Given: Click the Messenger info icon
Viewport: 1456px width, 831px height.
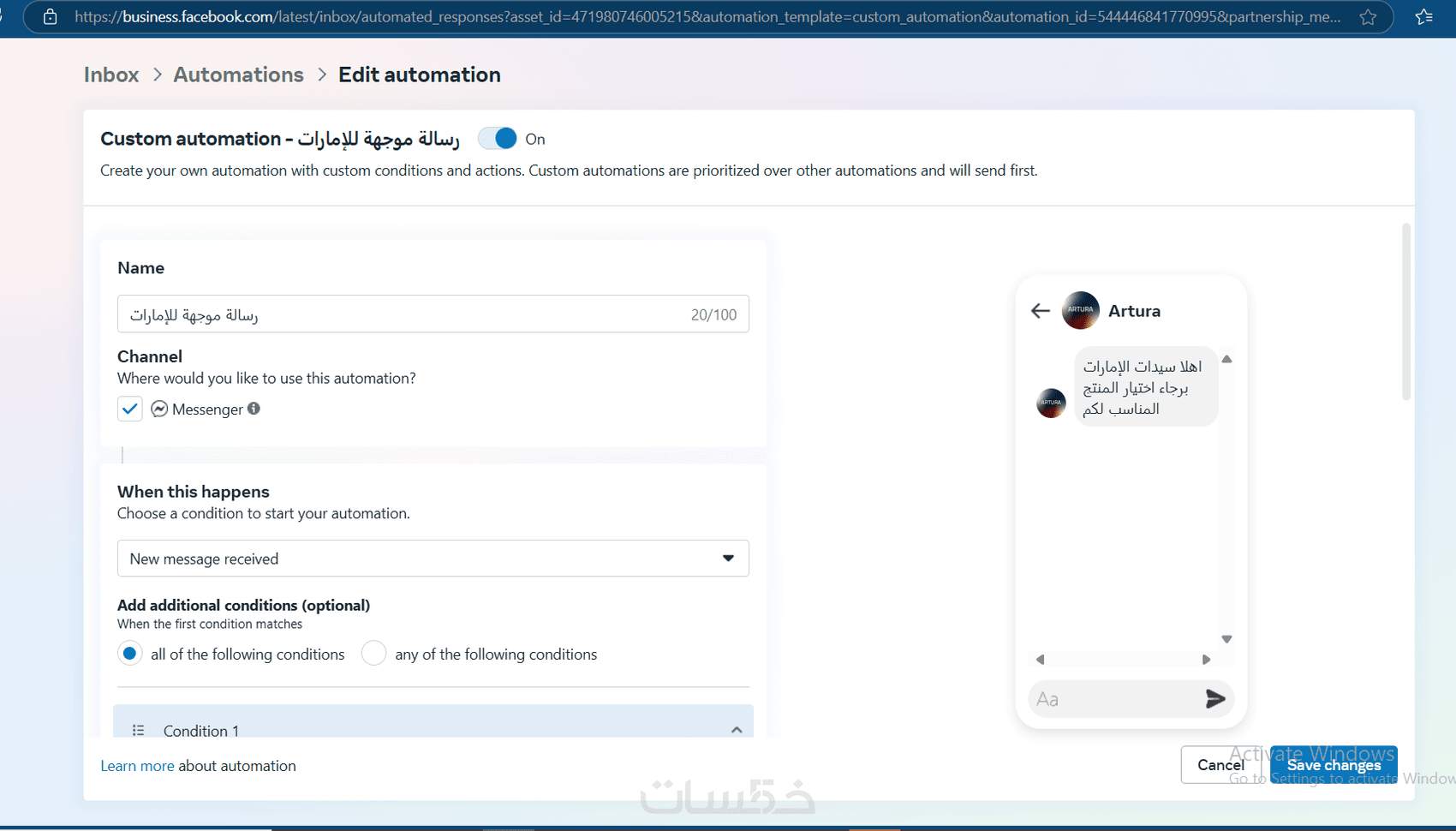Looking at the screenshot, I should [254, 409].
